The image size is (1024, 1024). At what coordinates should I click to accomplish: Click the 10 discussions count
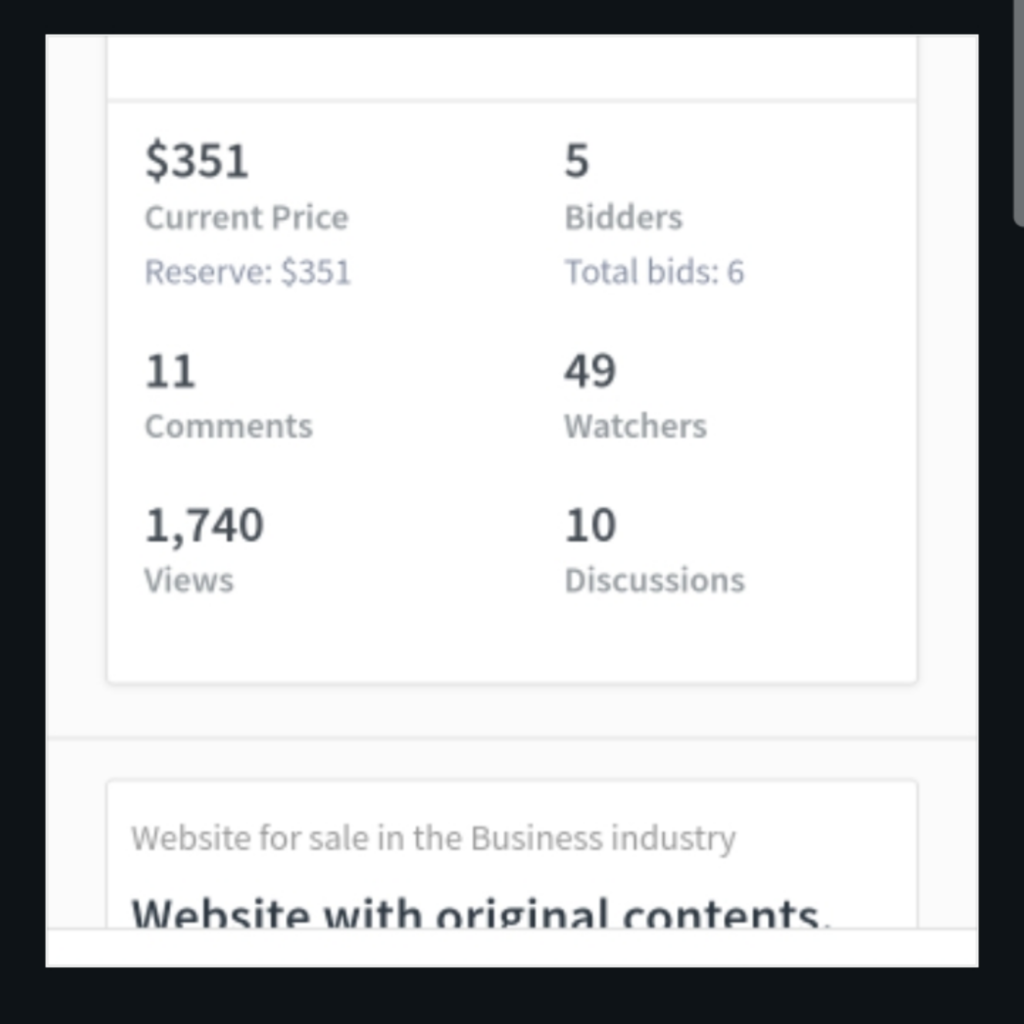(x=590, y=525)
